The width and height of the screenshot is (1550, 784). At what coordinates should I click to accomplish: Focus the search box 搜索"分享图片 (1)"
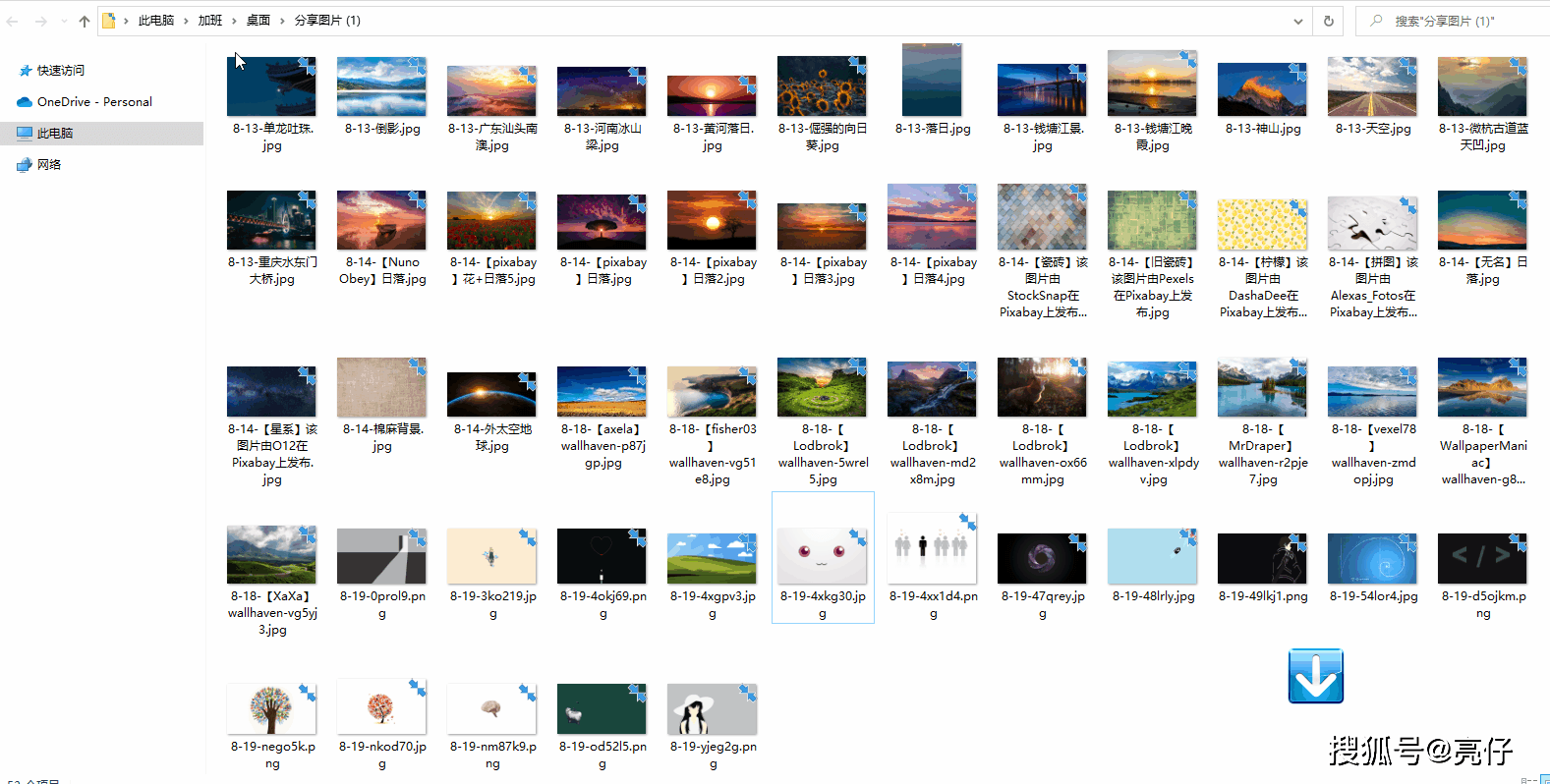(1453, 21)
